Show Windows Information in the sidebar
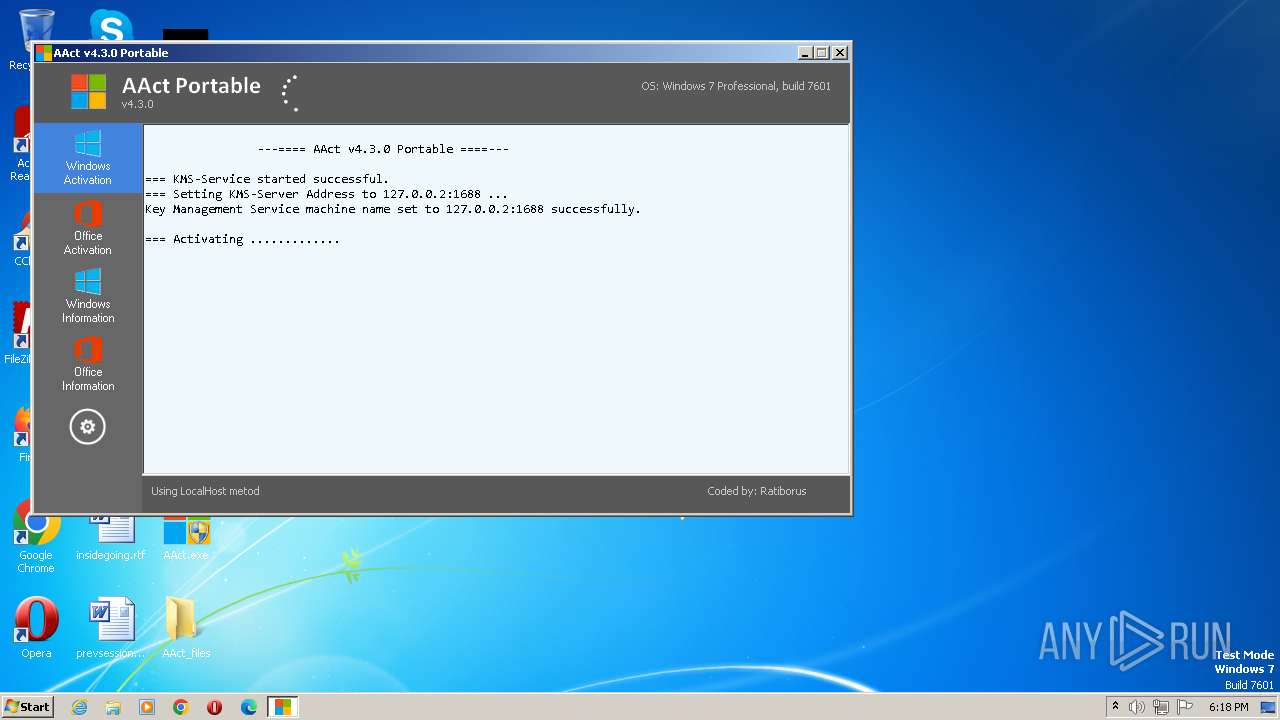 [88, 296]
